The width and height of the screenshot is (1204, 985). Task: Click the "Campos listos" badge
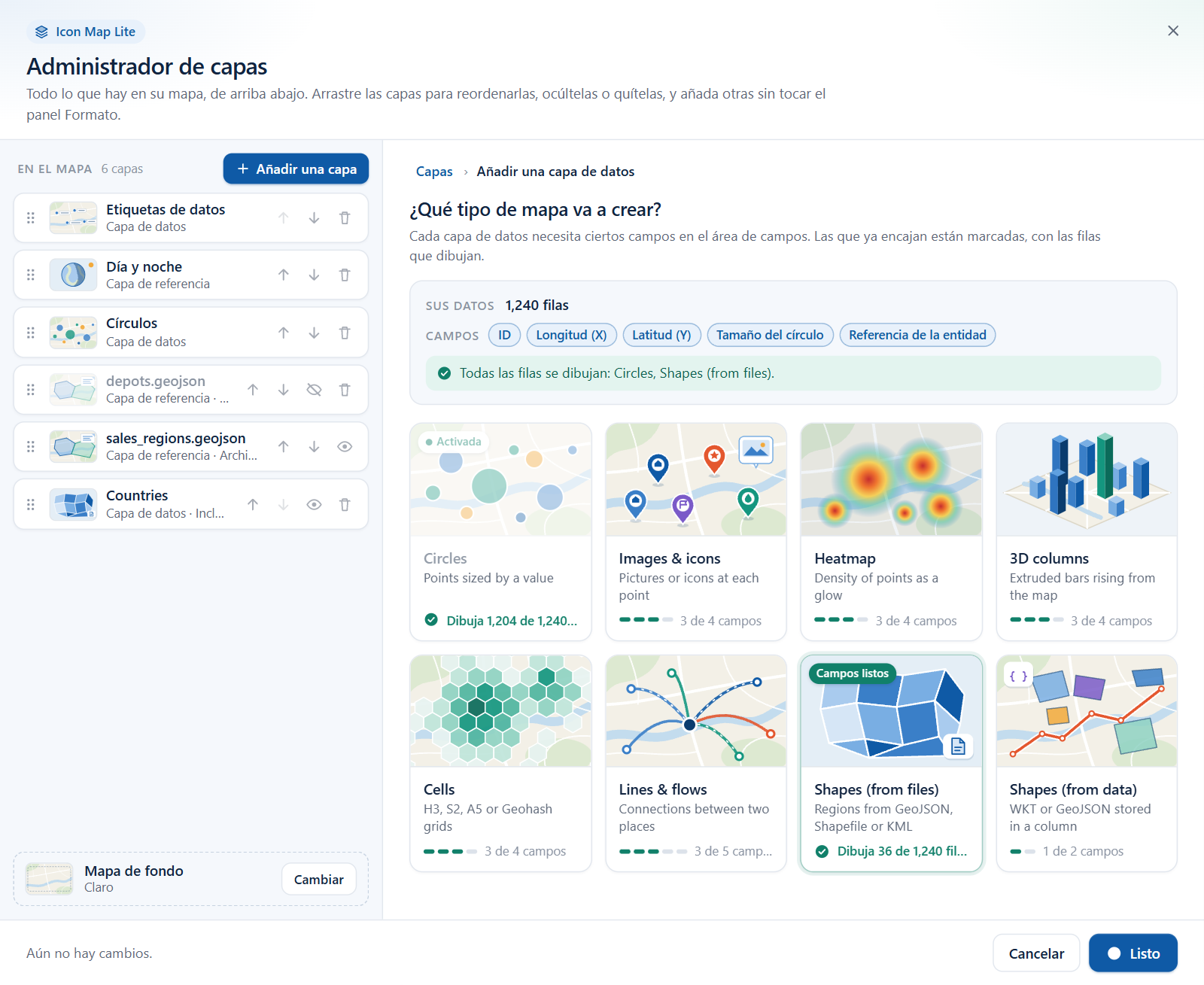coord(853,673)
